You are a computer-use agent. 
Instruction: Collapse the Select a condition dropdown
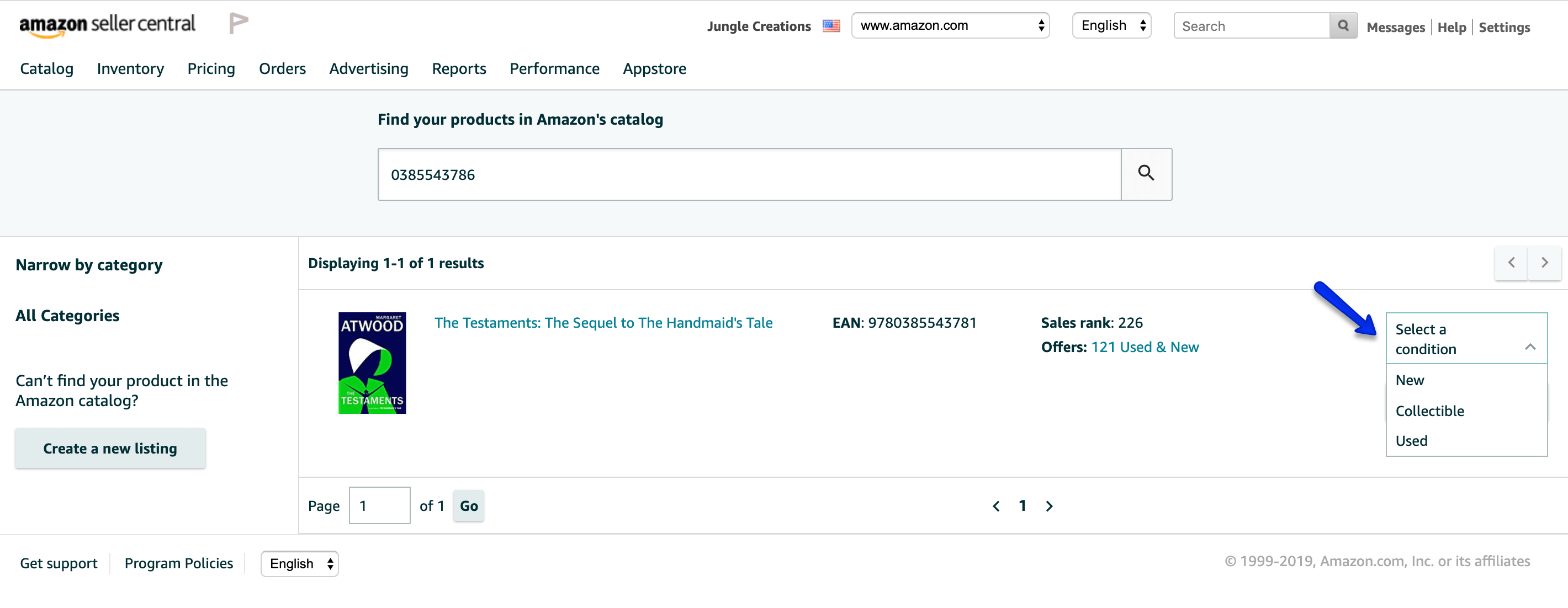coord(1466,339)
